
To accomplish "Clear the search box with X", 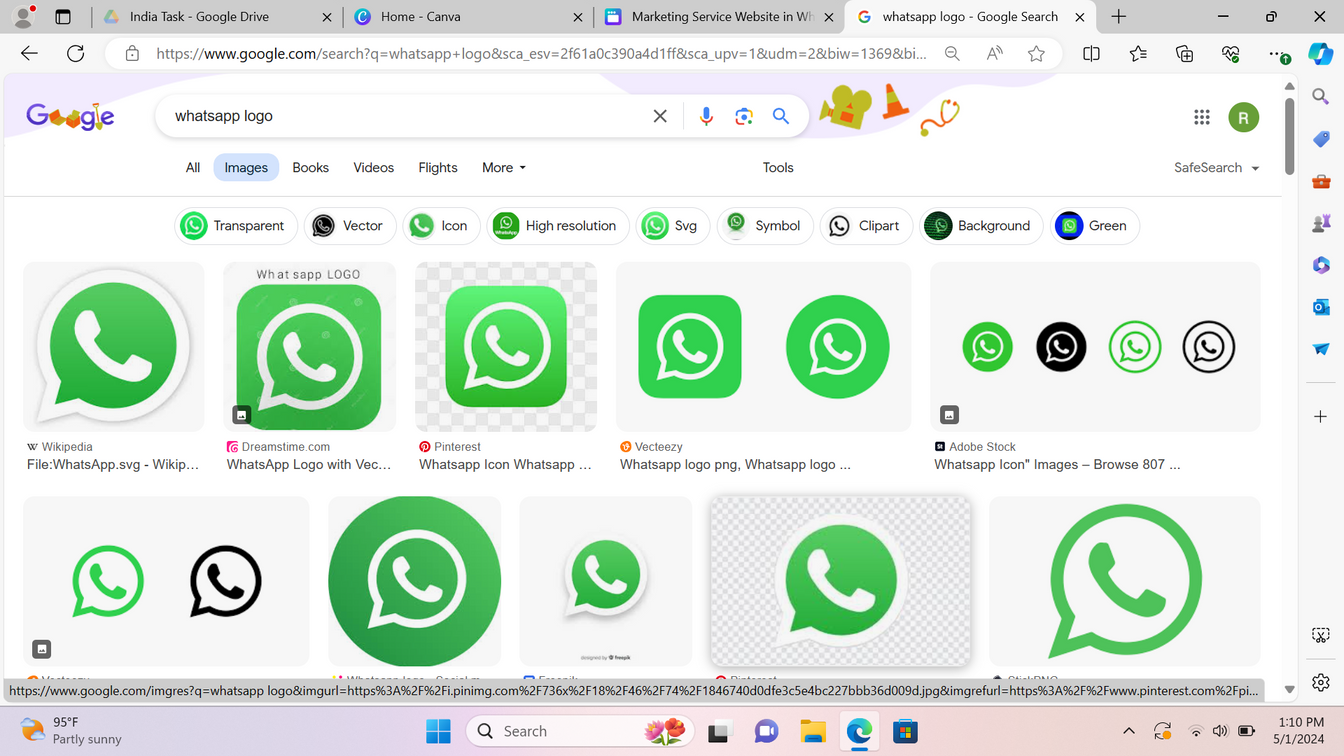I will 660,116.
